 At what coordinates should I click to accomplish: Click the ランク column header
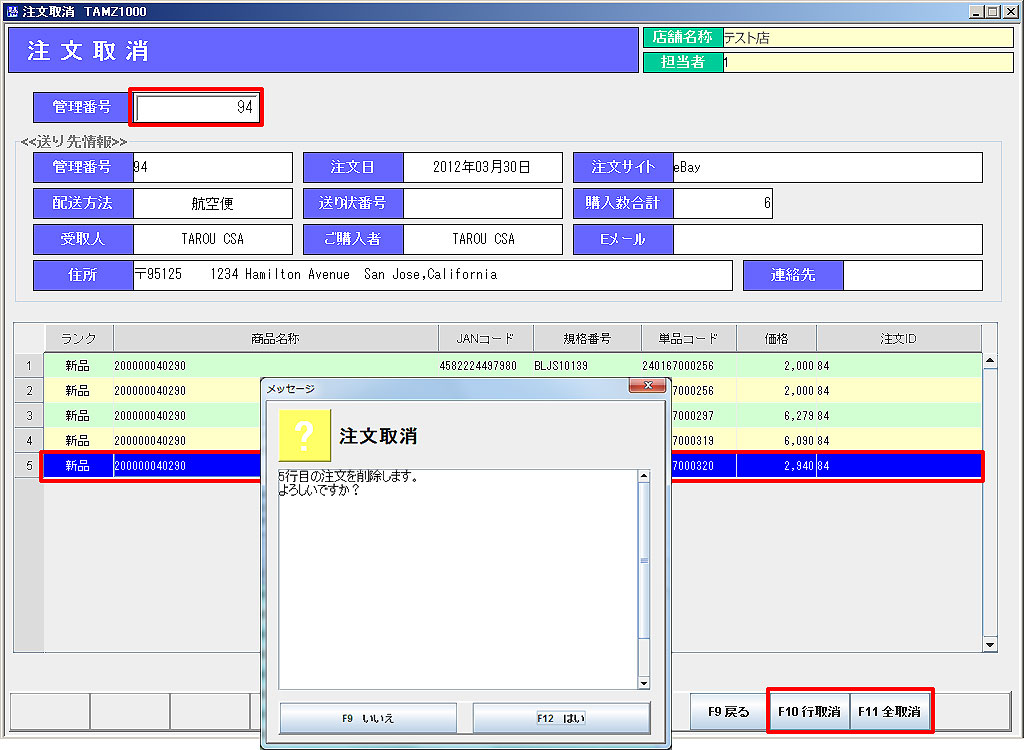pyautogui.click(x=78, y=339)
